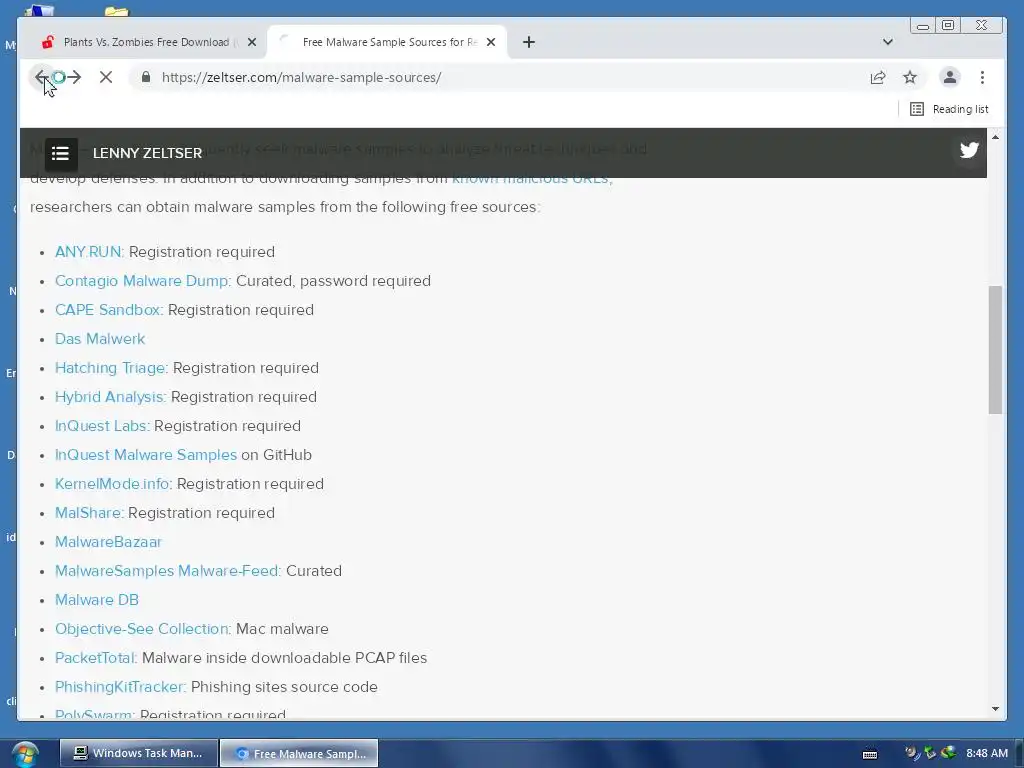
Task: Open the Objective-See Collection link
Action: click(142, 629)
